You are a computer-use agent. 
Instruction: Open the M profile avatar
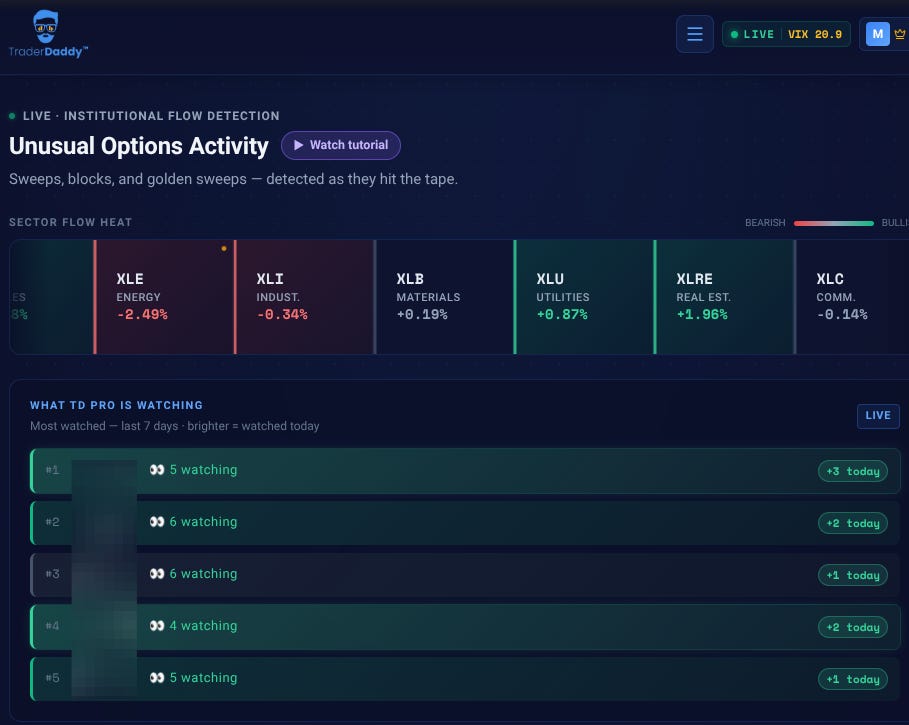click(x=877, y=34)
